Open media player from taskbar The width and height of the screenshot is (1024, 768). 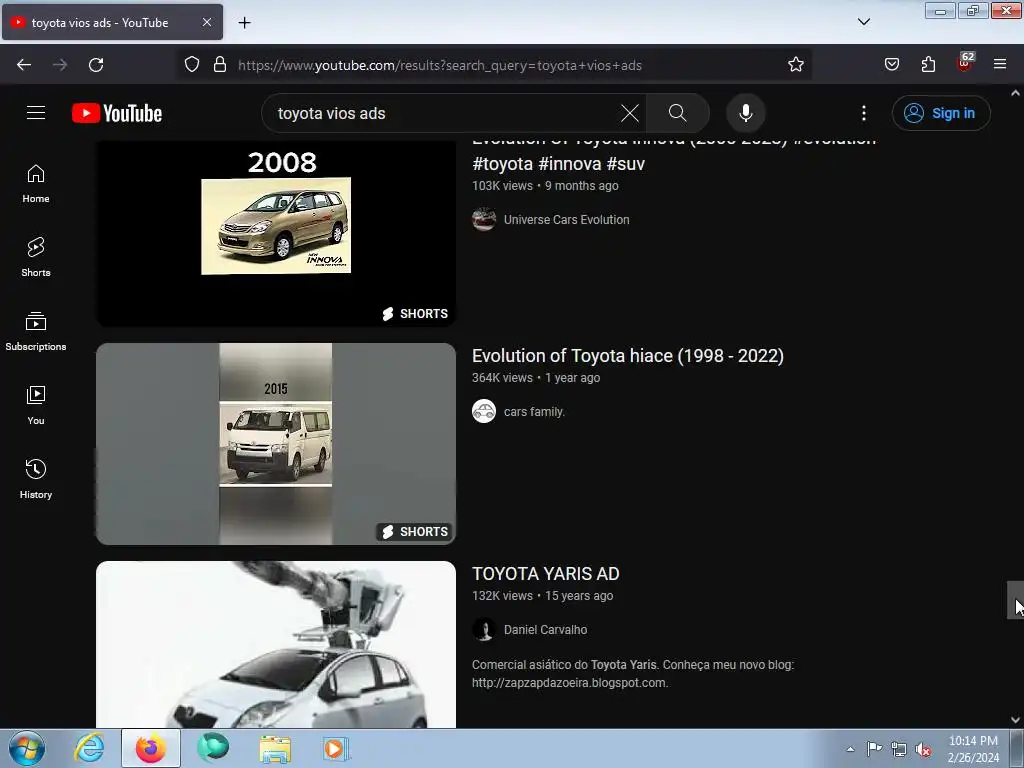[336, 748]
